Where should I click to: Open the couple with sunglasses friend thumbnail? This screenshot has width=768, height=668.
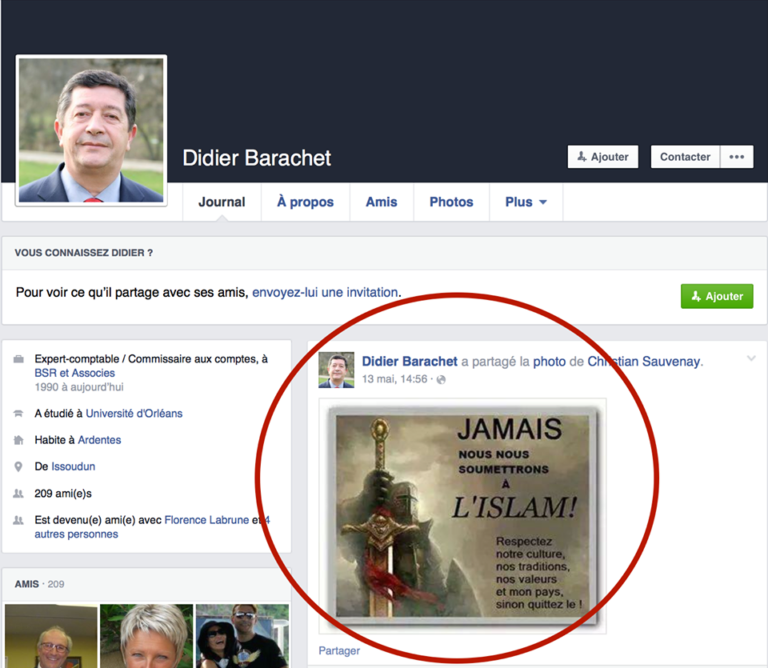point(242,636)
